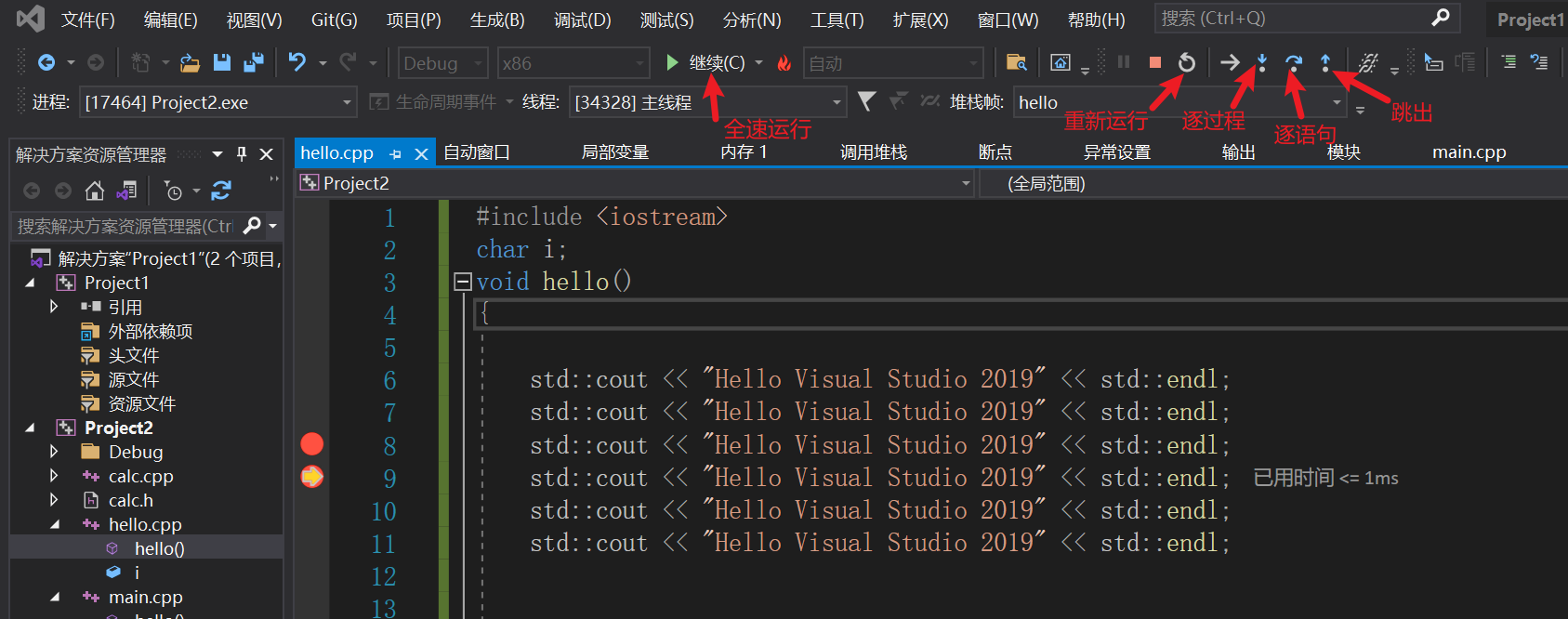The width and height of the screenshot is (1568, 619).
Task: Collapse the Project2 tree node
Action: click(30, 428)
